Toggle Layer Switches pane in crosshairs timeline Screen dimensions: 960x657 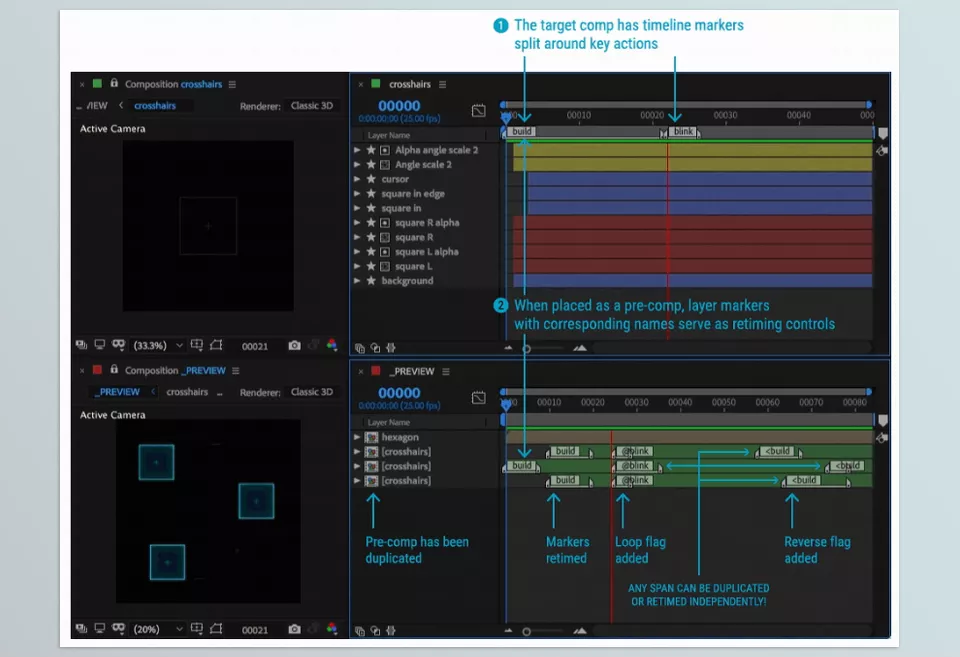point(360,348)
